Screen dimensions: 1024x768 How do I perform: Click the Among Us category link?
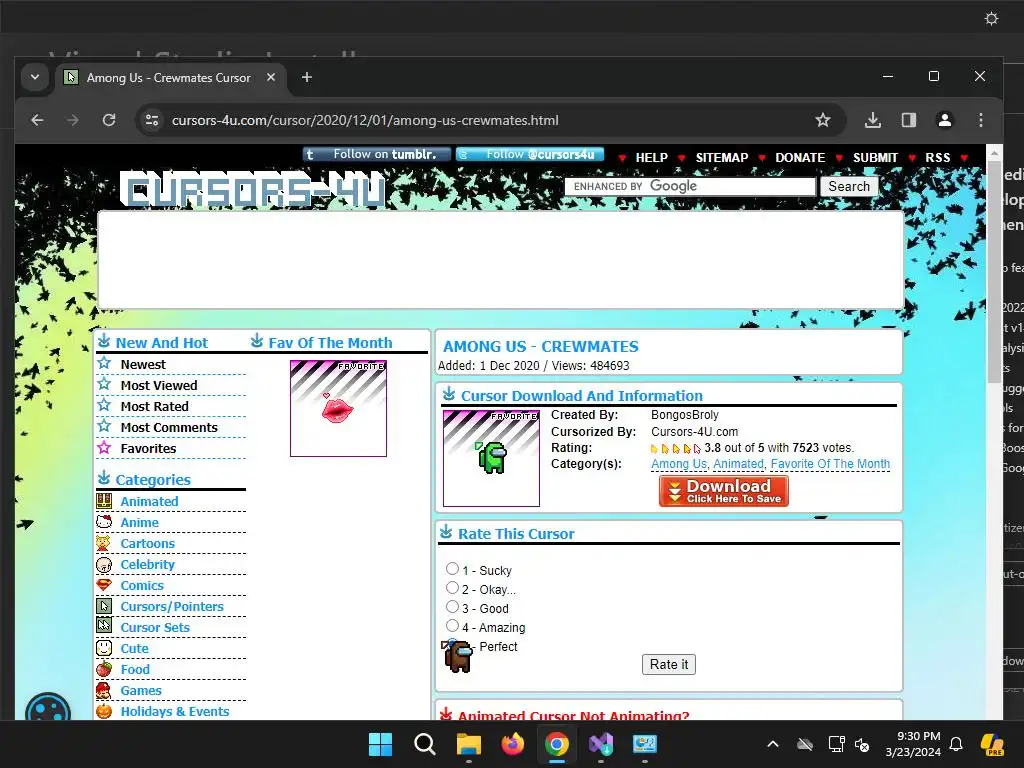coord(679,464)
